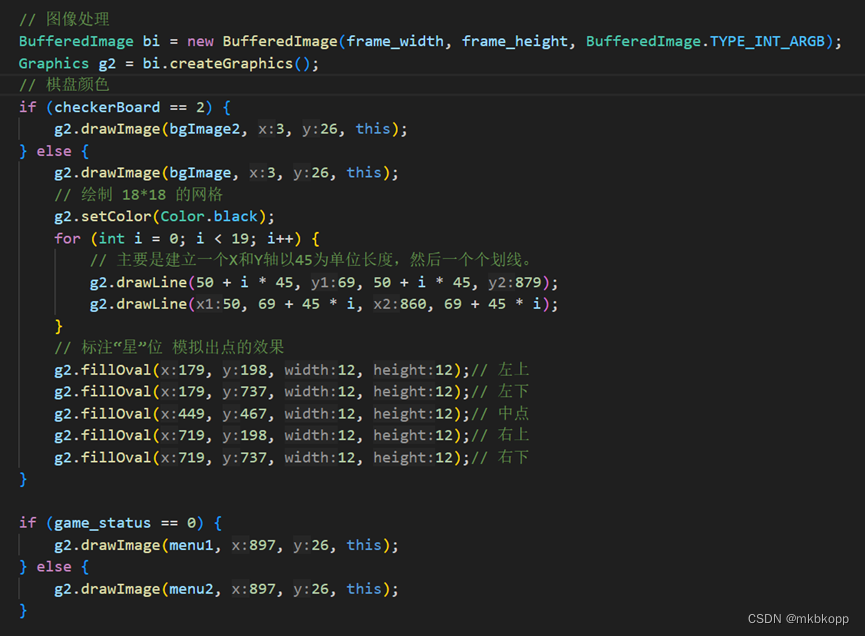Click 'Color.black' in setColor call

coord(209,216)
